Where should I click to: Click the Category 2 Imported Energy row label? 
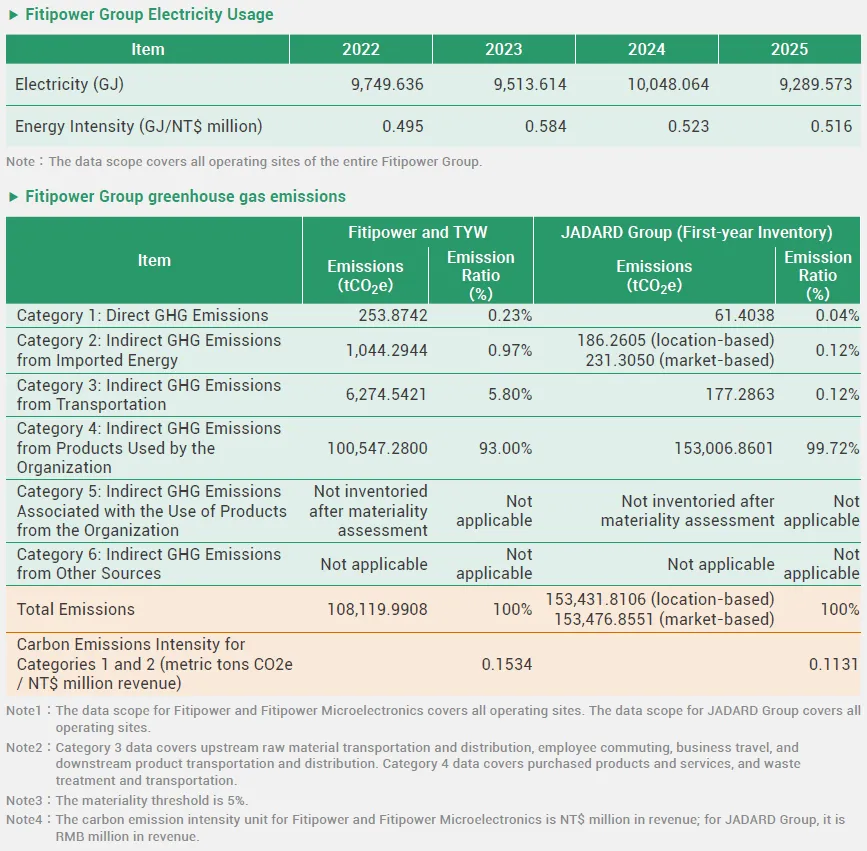[x=149, y=350]
